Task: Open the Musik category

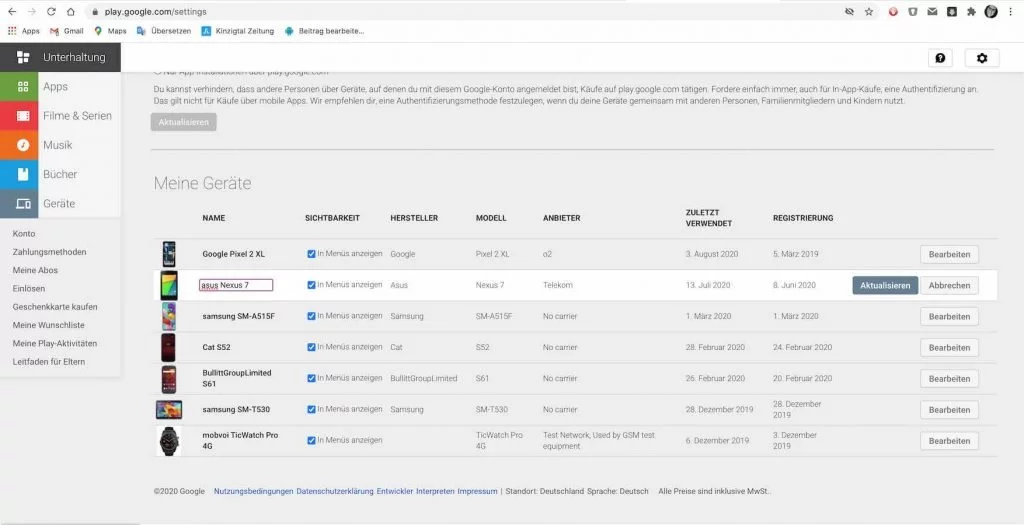Action: 60,145
